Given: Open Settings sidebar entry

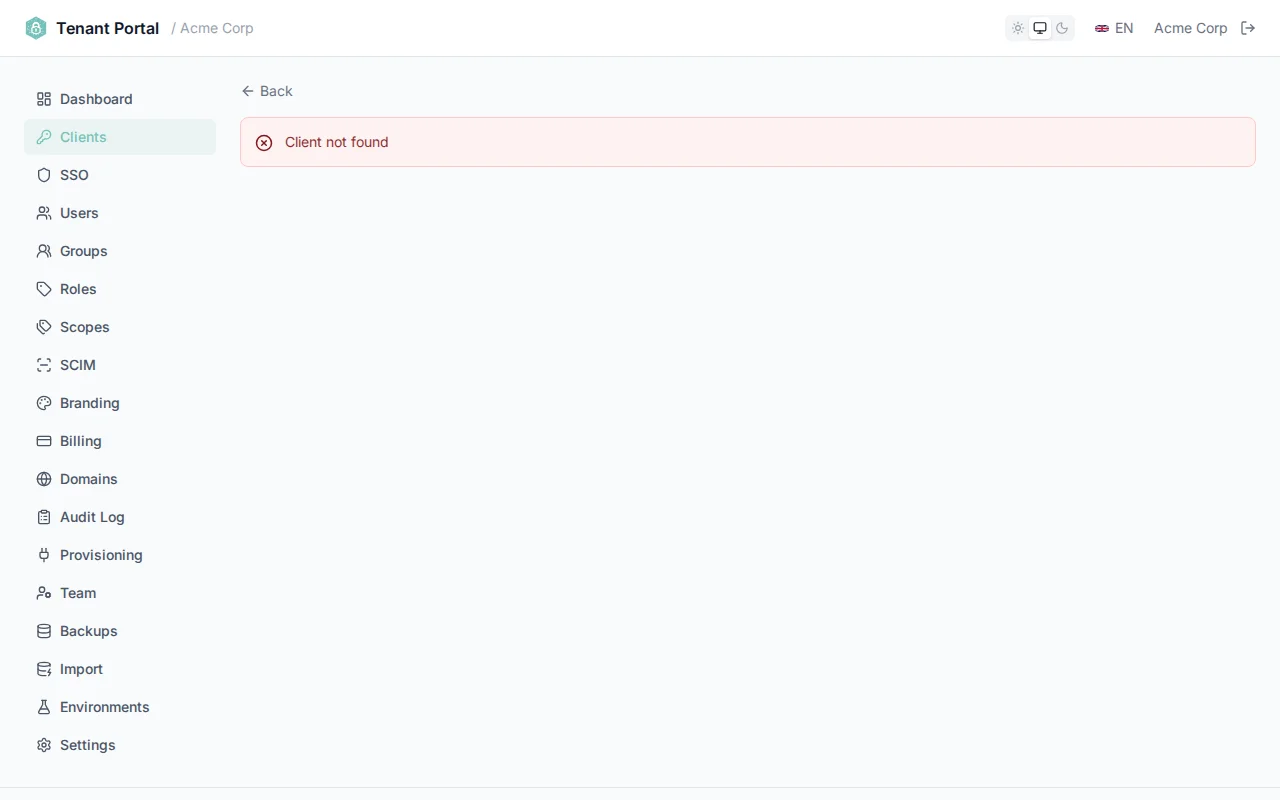Looking at the screenshot, I should click(120, 745).
